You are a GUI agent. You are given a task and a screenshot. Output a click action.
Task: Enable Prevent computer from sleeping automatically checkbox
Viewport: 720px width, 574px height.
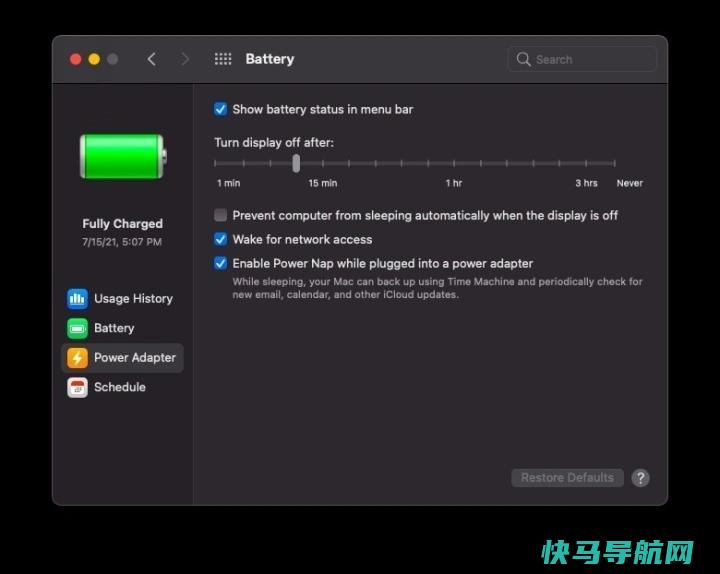click(x=220, y=215)
